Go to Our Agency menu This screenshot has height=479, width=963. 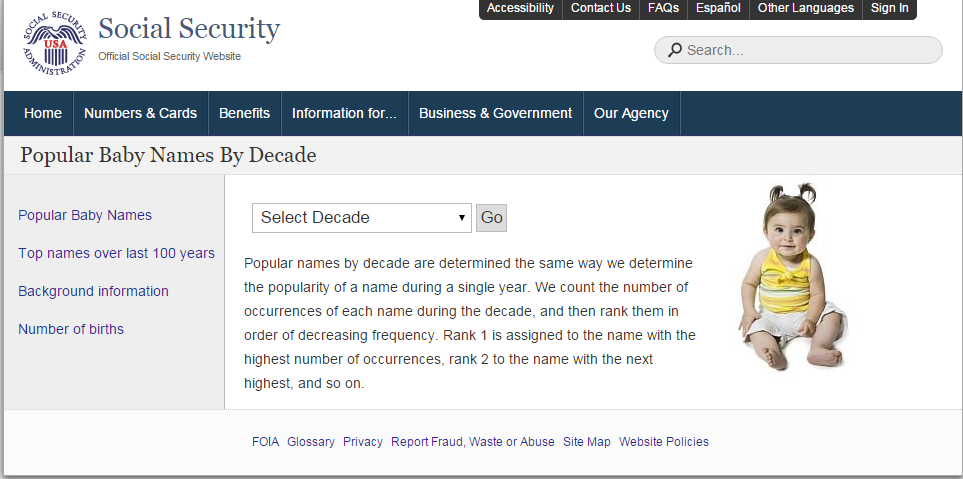631,113
